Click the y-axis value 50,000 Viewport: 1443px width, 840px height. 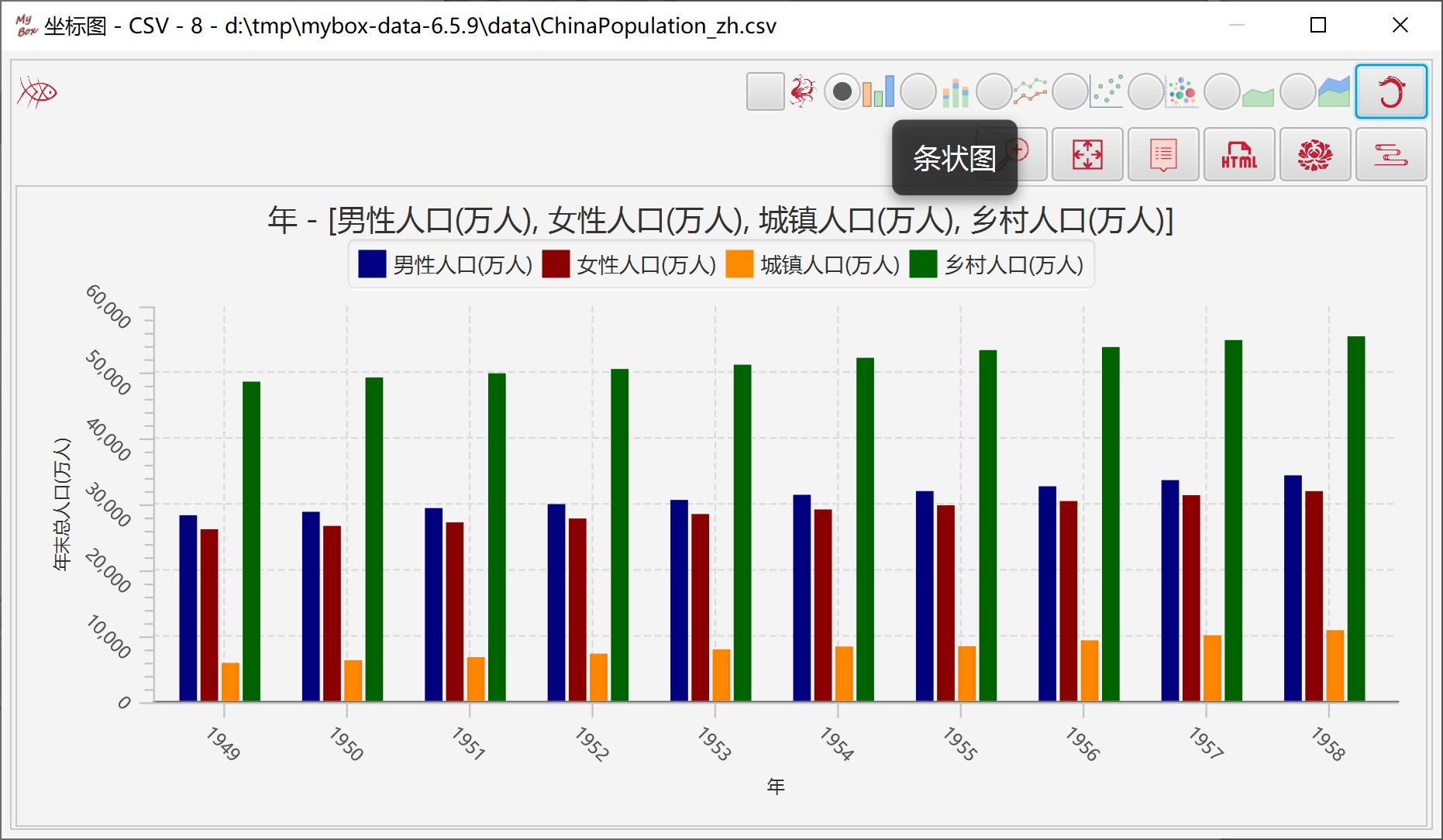108,372
